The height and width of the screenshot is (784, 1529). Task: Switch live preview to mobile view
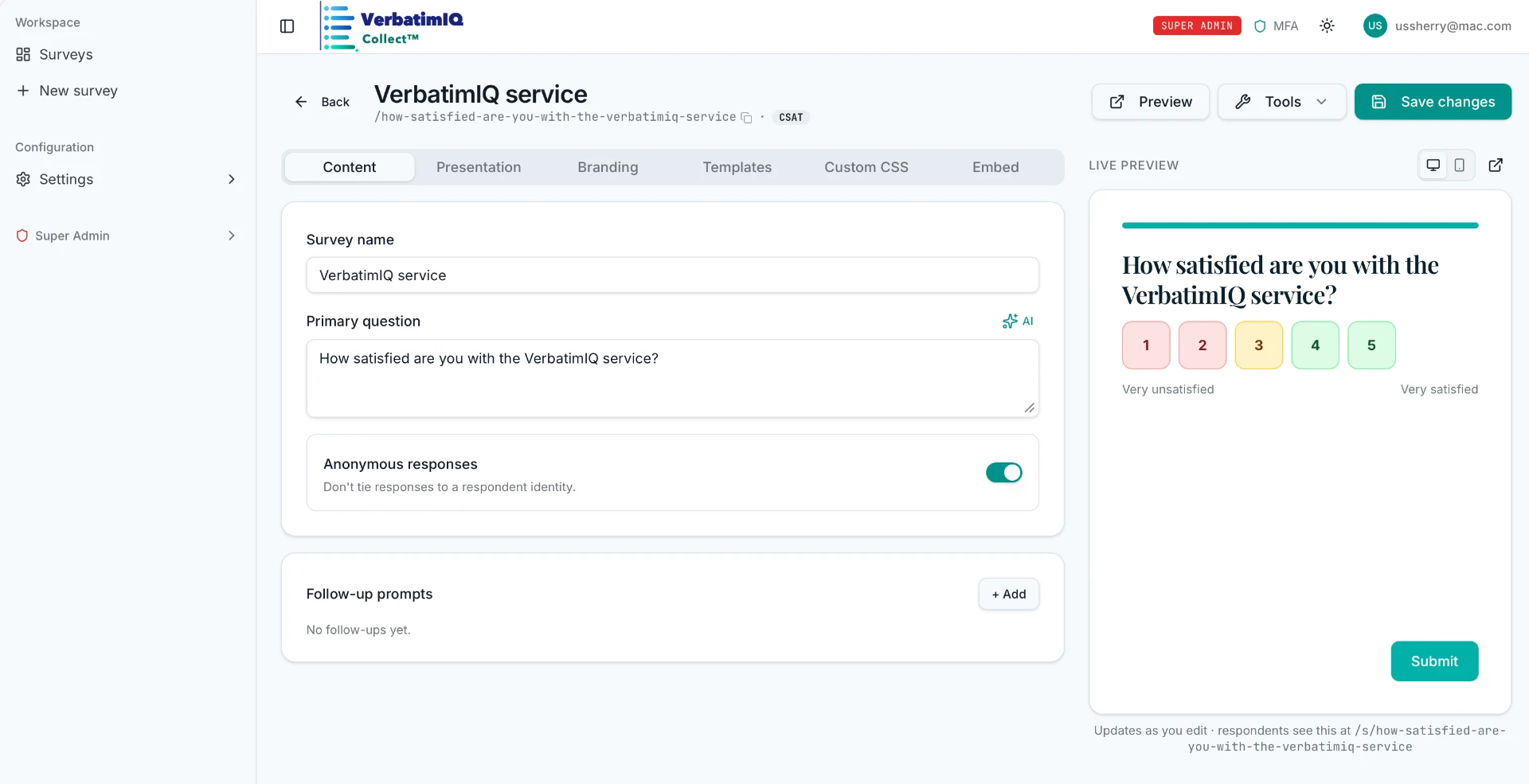pyautogui.click(x=1459, y=165)
